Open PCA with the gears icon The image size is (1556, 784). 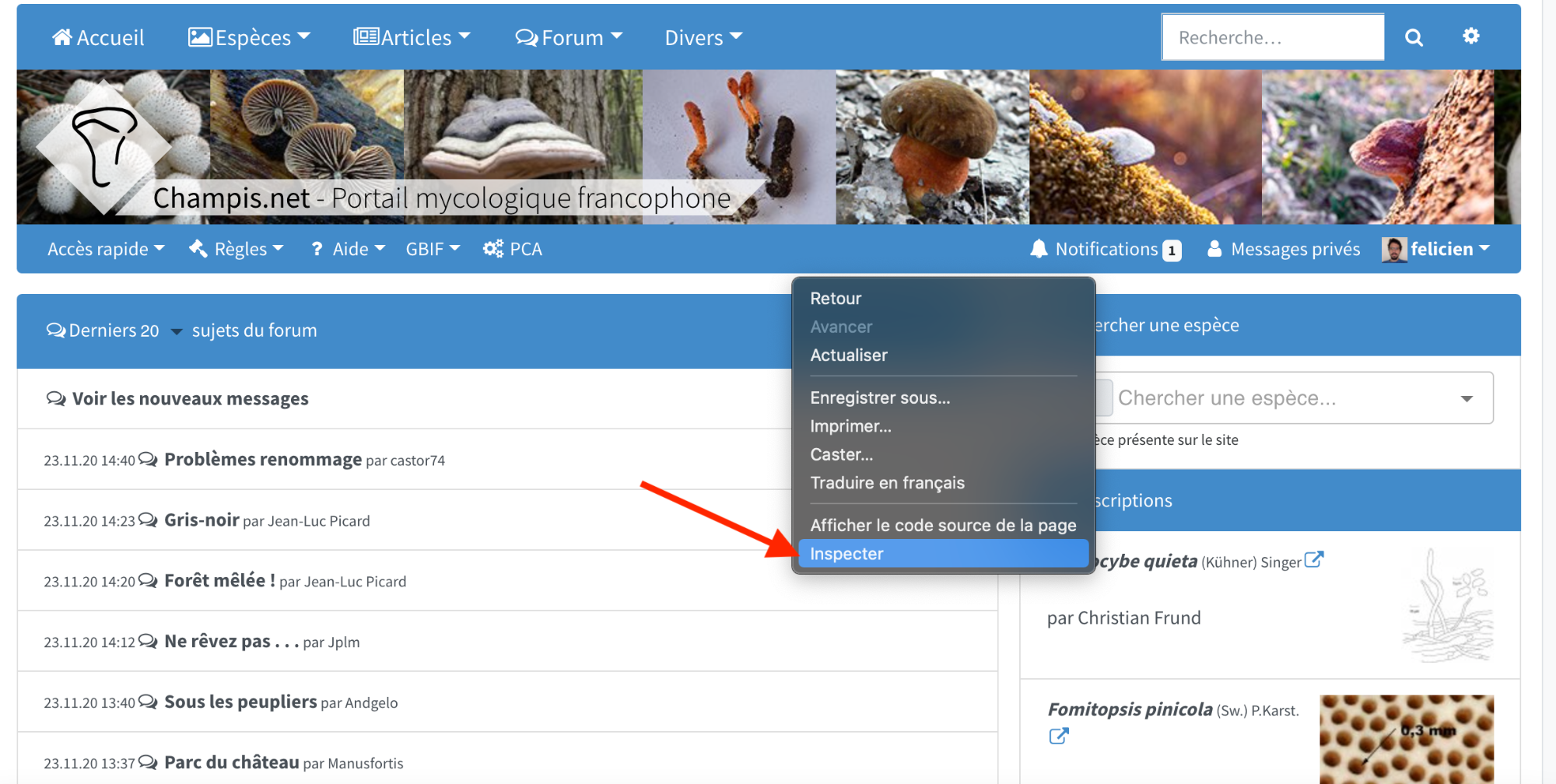tap(493, 249)
